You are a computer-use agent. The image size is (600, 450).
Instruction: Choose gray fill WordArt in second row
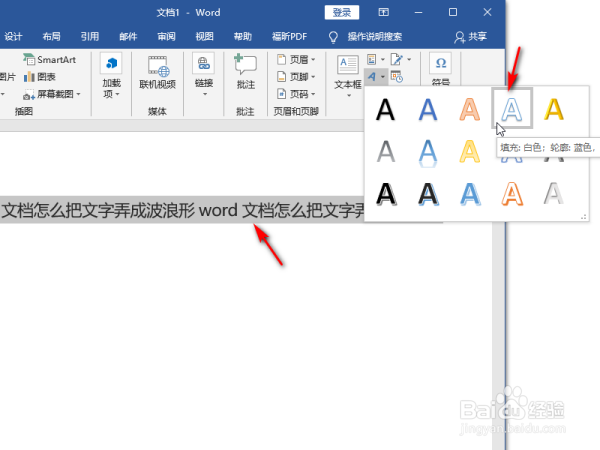coord(385,152)
